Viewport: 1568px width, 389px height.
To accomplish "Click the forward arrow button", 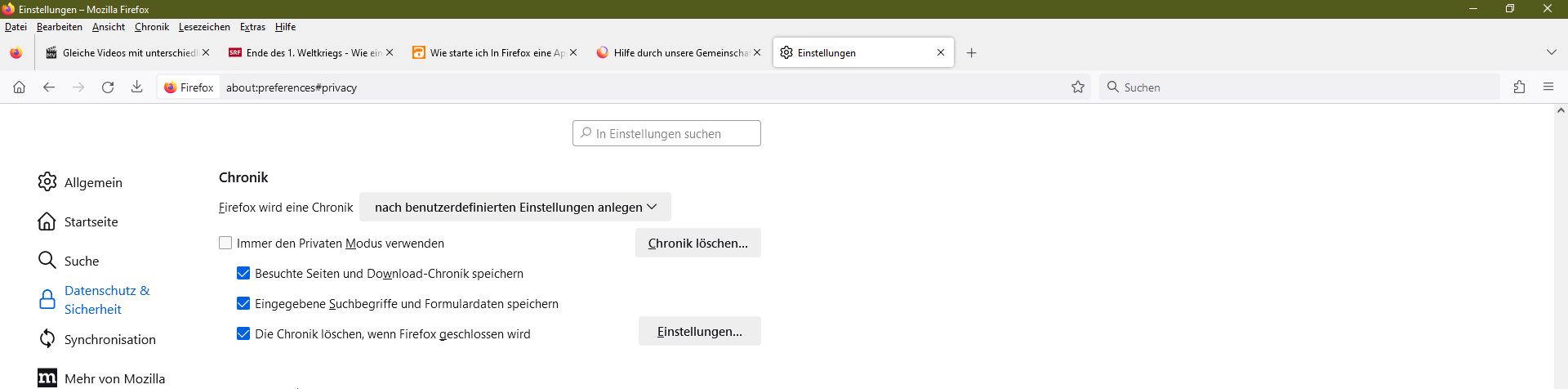I will pos(78,87).
